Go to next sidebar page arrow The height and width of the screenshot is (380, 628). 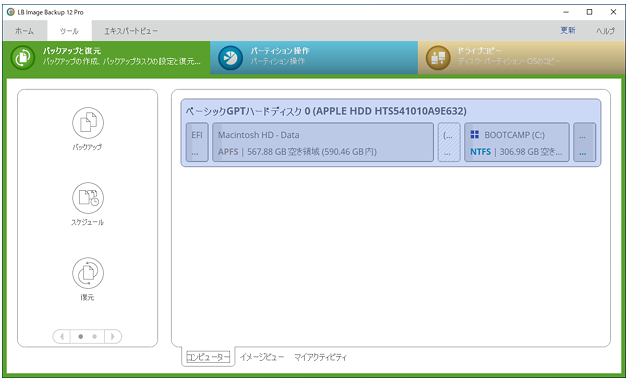pyautogui.click(x=113, y=336)
